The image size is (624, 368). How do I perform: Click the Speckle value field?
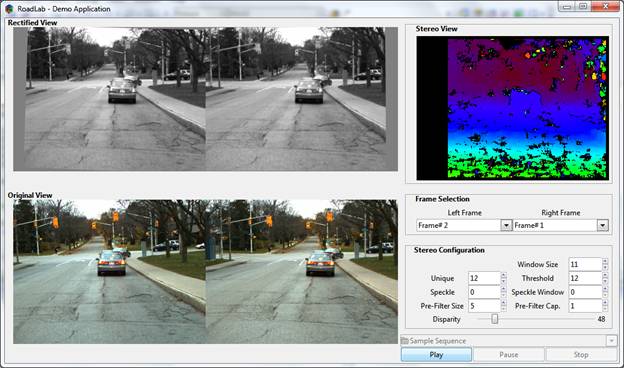(x=484, y=292)
